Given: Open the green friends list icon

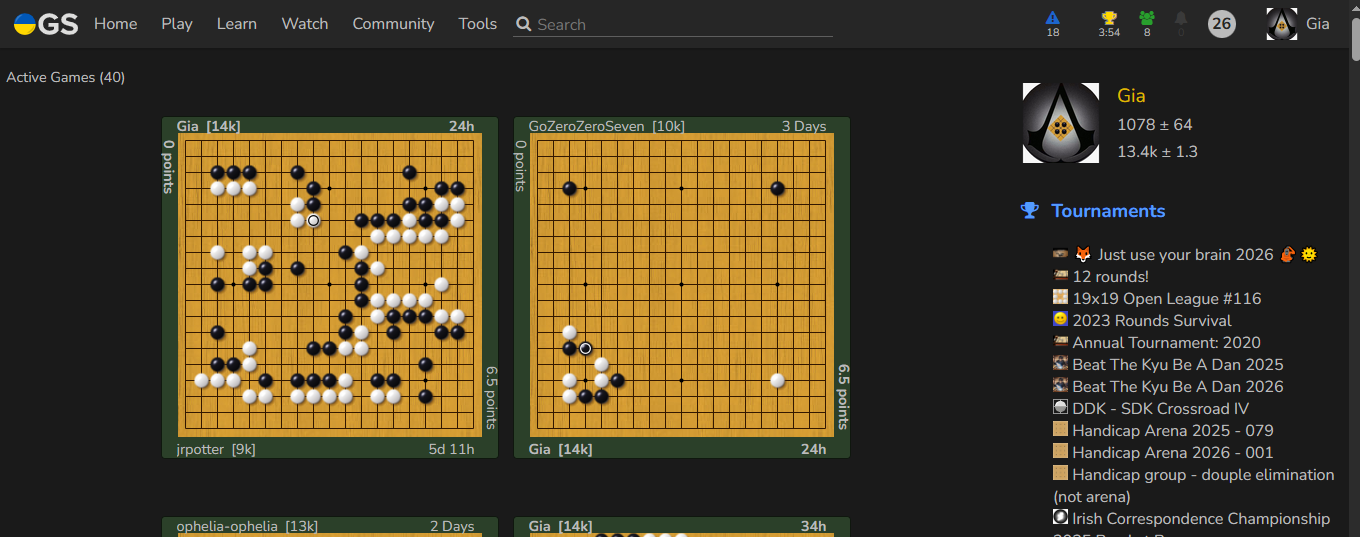Looking at the screenshot, I should coord(1147,19).
